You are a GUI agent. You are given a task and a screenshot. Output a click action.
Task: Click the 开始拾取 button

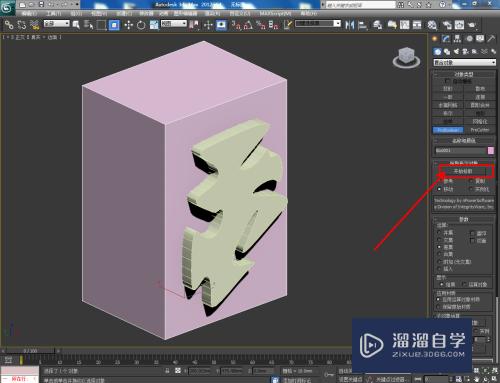463,171
